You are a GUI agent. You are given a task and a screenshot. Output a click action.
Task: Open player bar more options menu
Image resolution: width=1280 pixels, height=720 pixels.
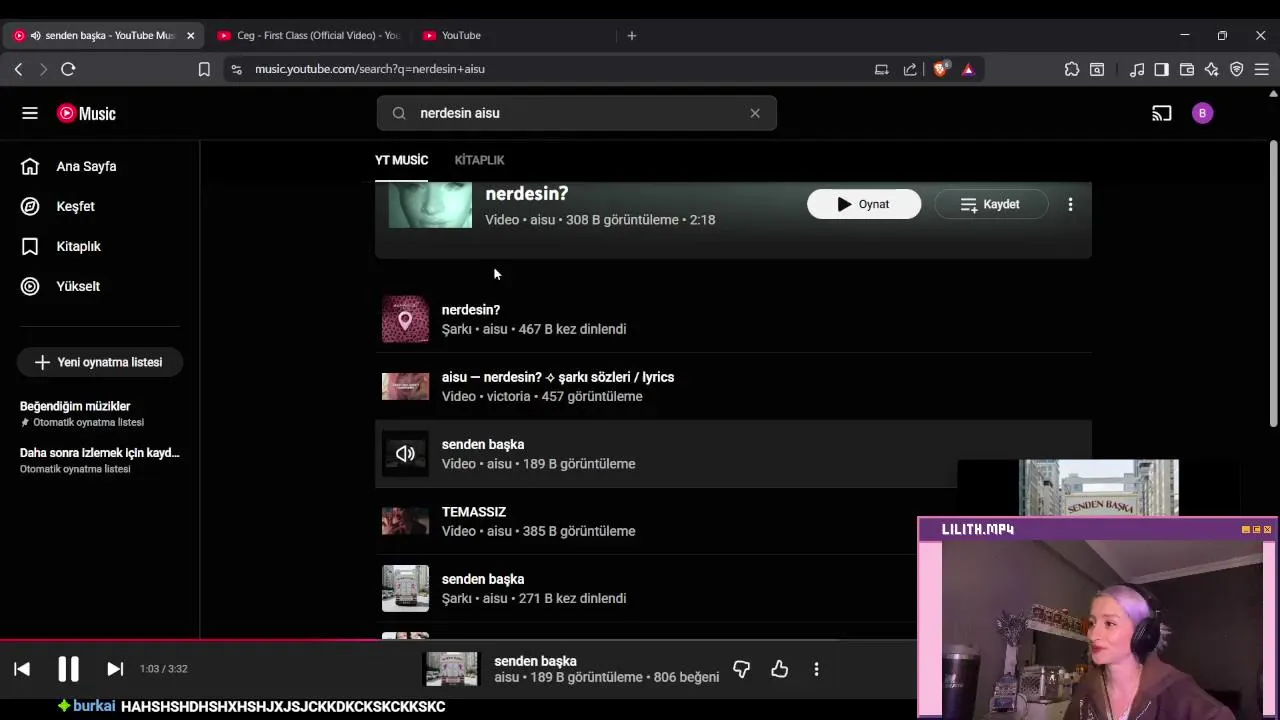[x=816, y=669]
